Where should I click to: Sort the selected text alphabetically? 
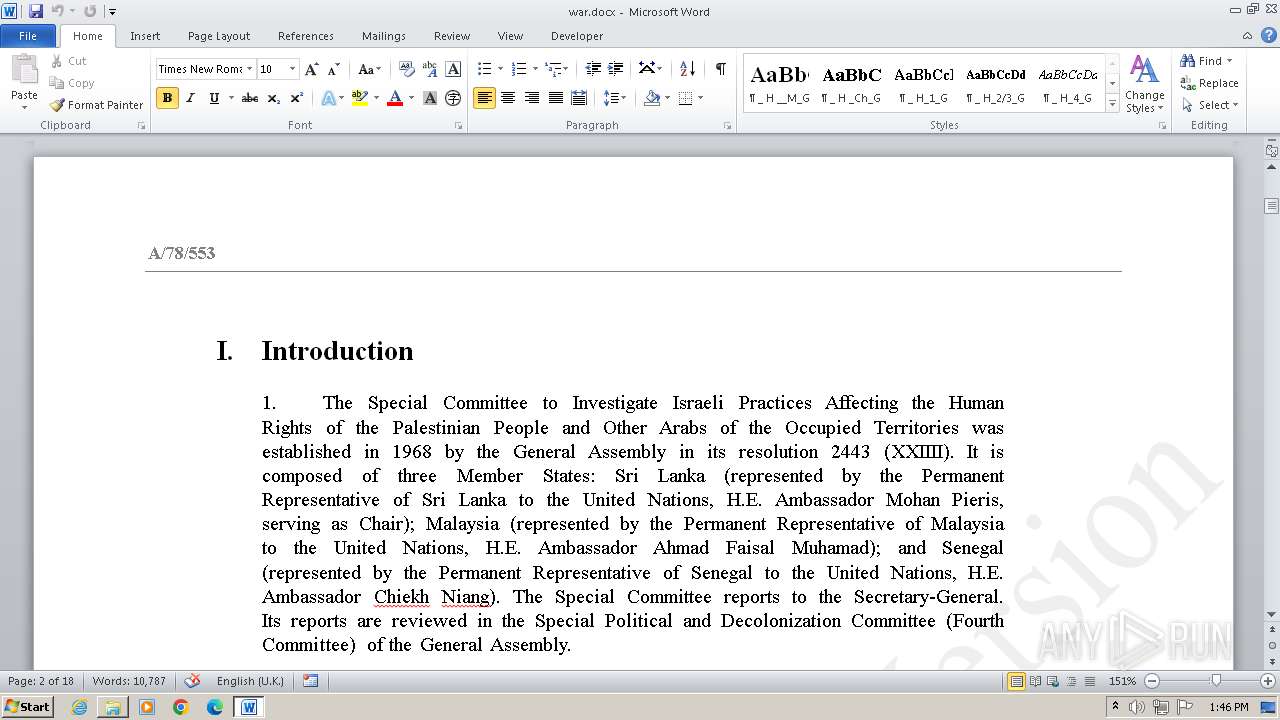click(687, 69)
